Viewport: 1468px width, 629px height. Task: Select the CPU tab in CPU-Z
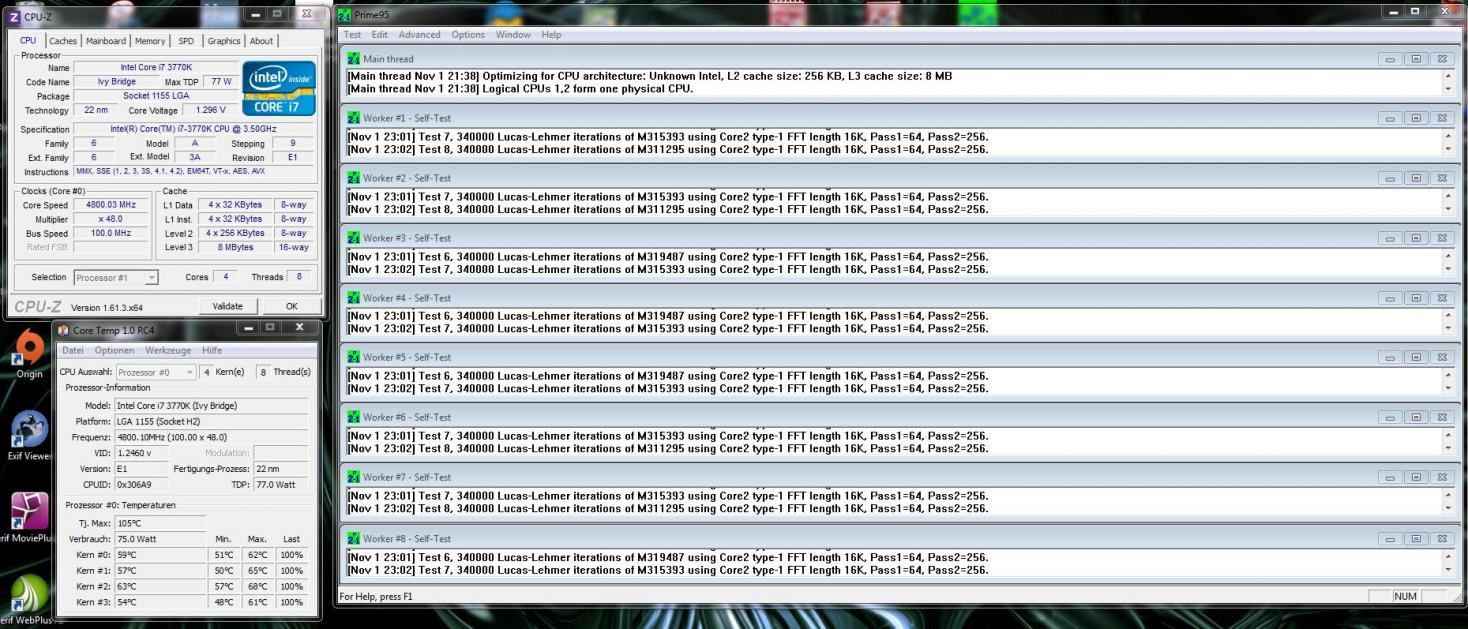(28, 40)
